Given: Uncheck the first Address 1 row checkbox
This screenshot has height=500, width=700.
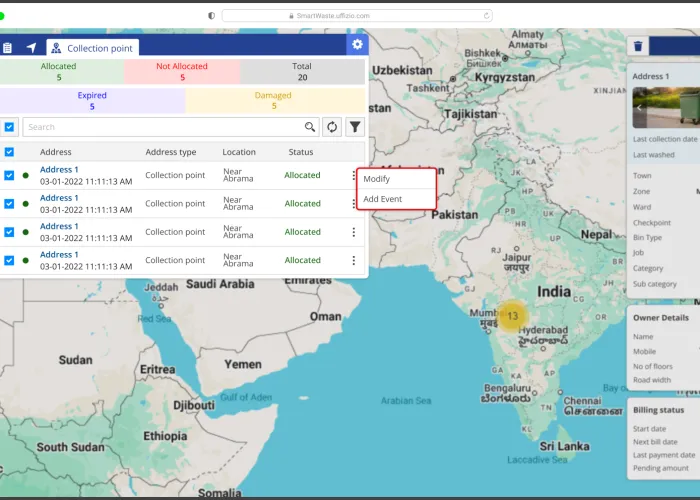Looking at the screenshot, I should tap(10, 175).
